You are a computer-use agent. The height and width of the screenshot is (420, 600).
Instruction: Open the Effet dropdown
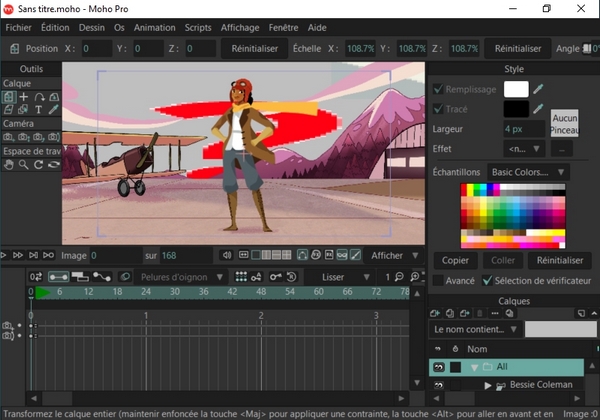pyautogui.click(x=524, y=148)
